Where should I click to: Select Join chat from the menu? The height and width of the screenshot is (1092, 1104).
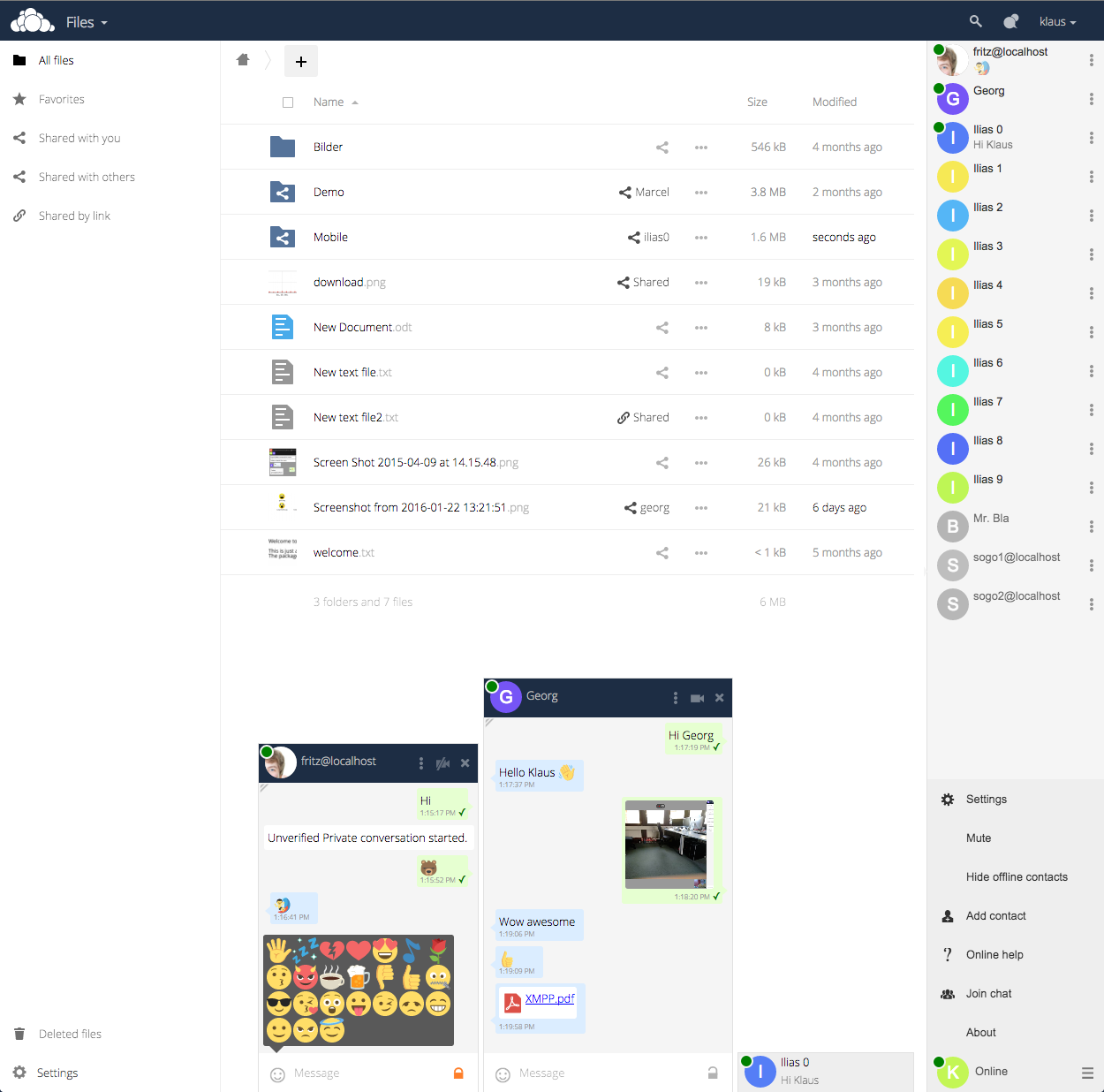coord(988,993)
